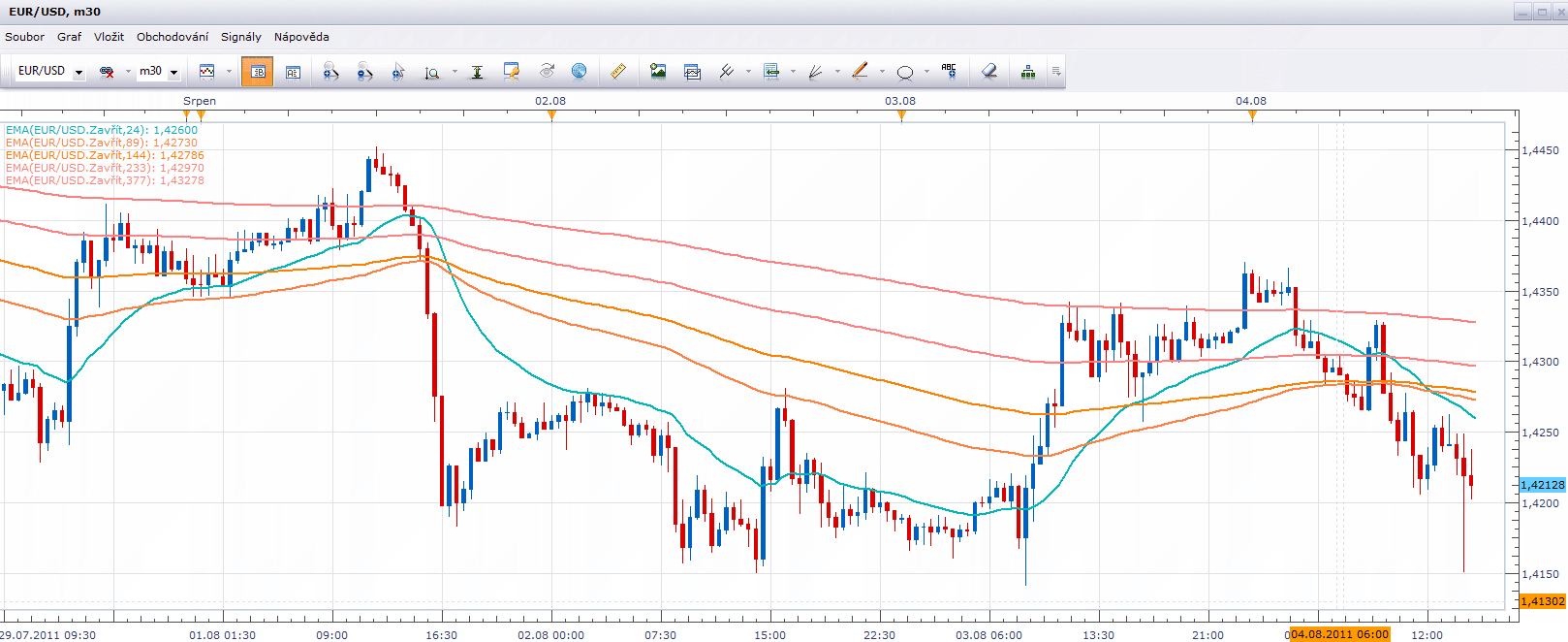This screenshot has height=642, width=1568.
Task: Click the EMA 144 indicator legend label
Action: pyautogui.click(x=105, y=155)
